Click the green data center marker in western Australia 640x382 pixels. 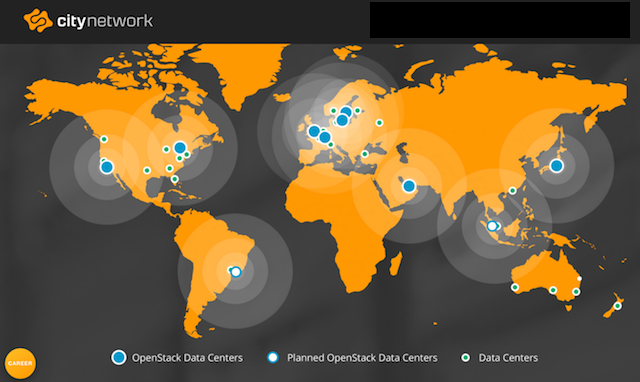[515, 287]
